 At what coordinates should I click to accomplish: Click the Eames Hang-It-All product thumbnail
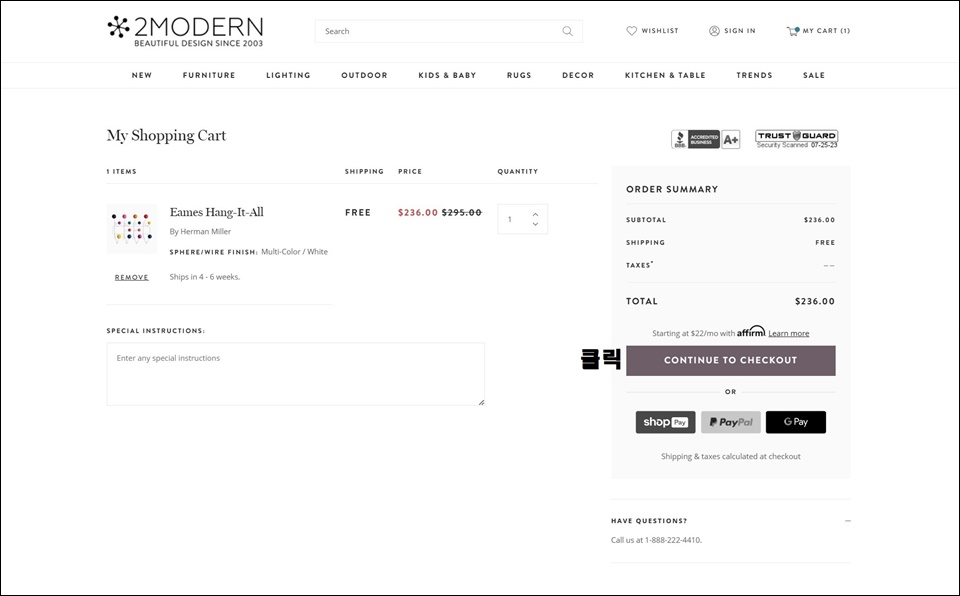132,229
